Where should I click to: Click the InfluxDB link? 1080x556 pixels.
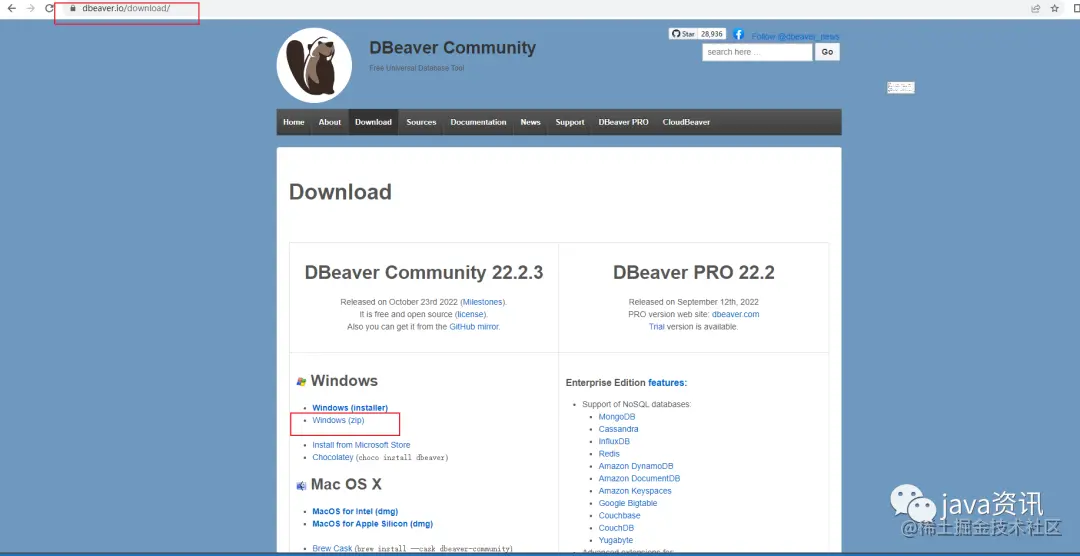click(x=614, y=441)
